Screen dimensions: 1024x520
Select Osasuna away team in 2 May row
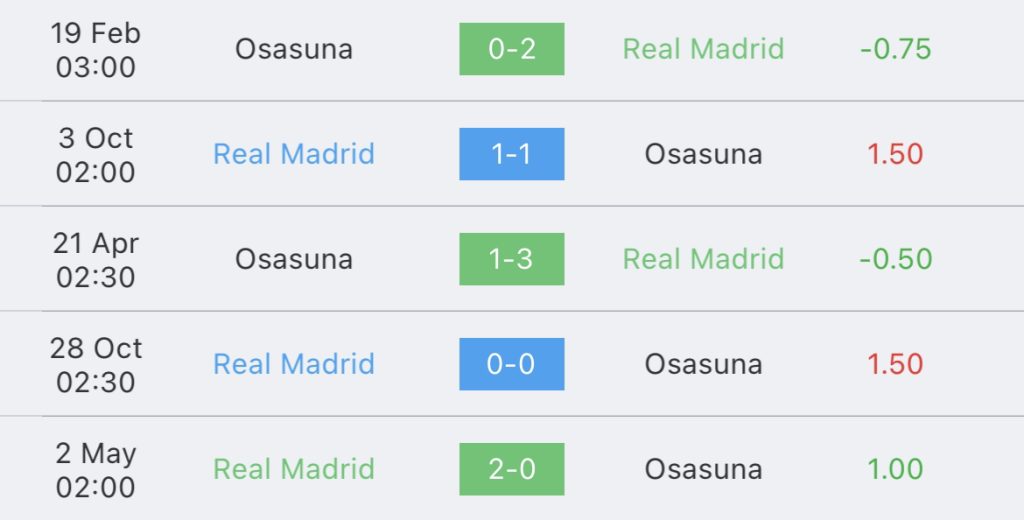703,470
